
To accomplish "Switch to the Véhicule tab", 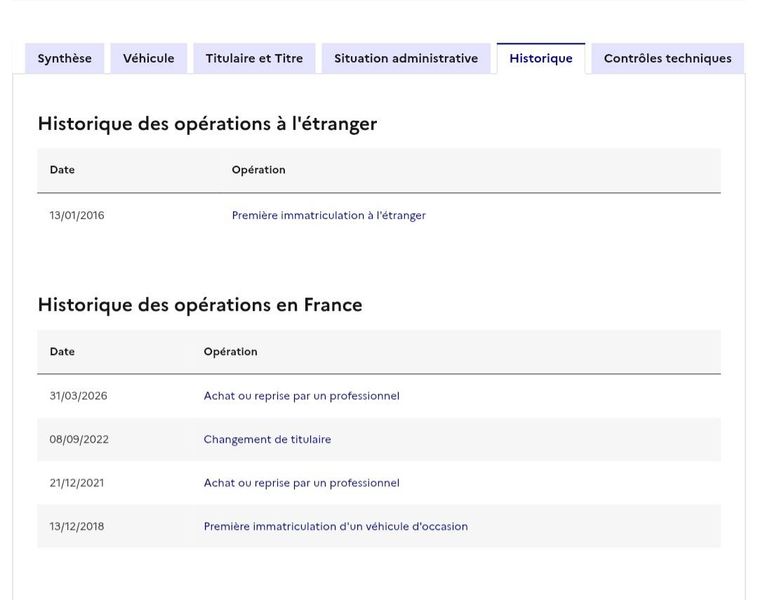I will [x=148, y=59].
